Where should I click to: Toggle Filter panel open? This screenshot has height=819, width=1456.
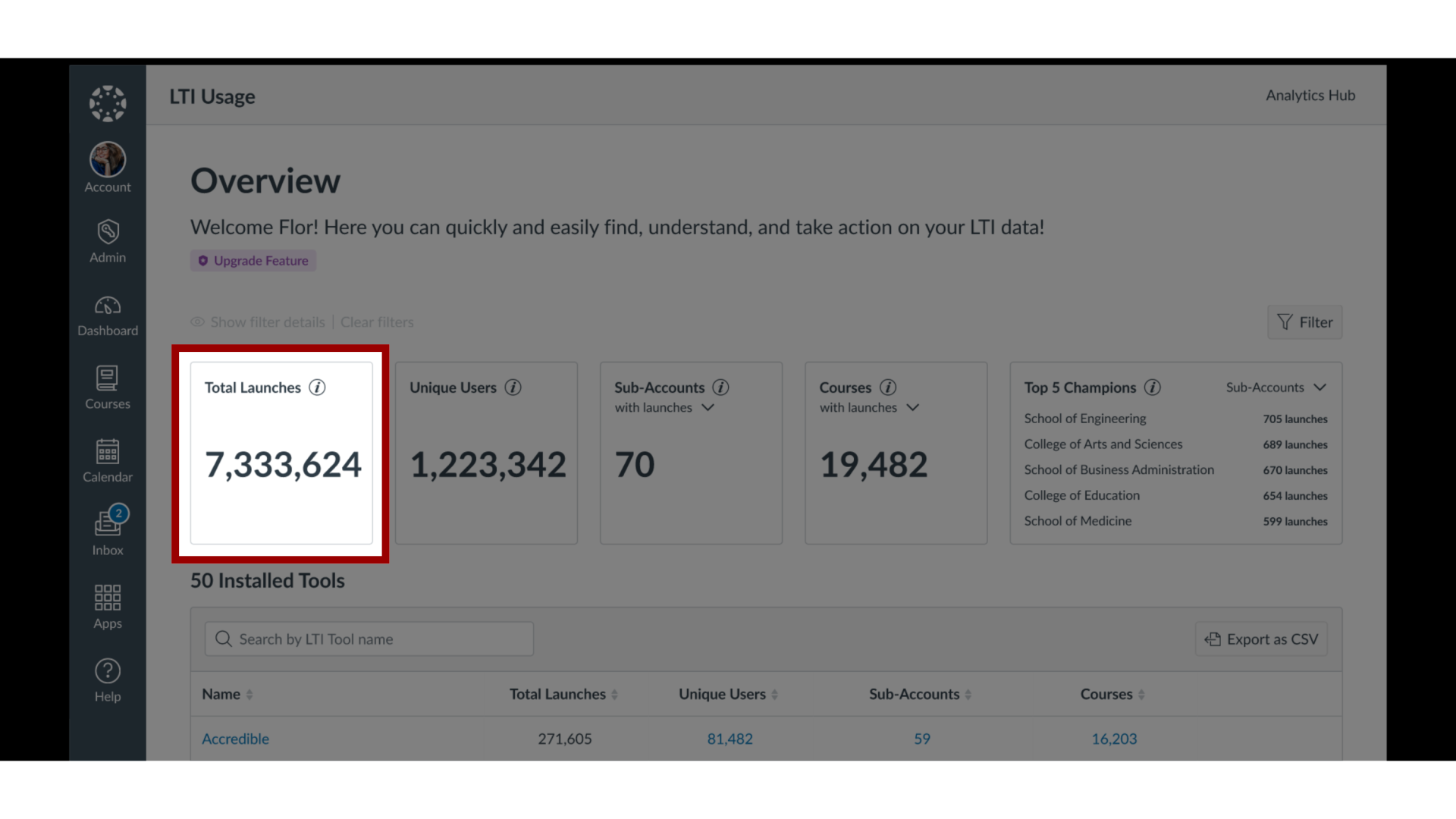click(x=1305, y=321)
